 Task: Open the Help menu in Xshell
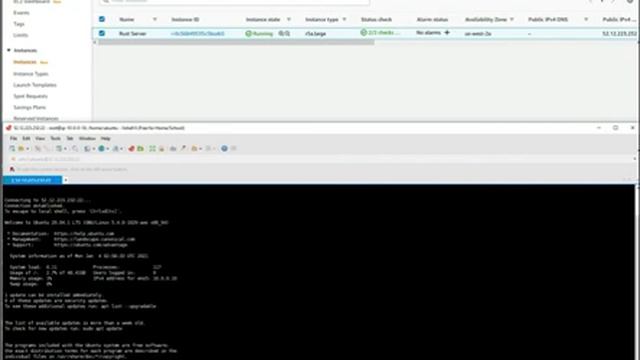click(x=105, y=138)
